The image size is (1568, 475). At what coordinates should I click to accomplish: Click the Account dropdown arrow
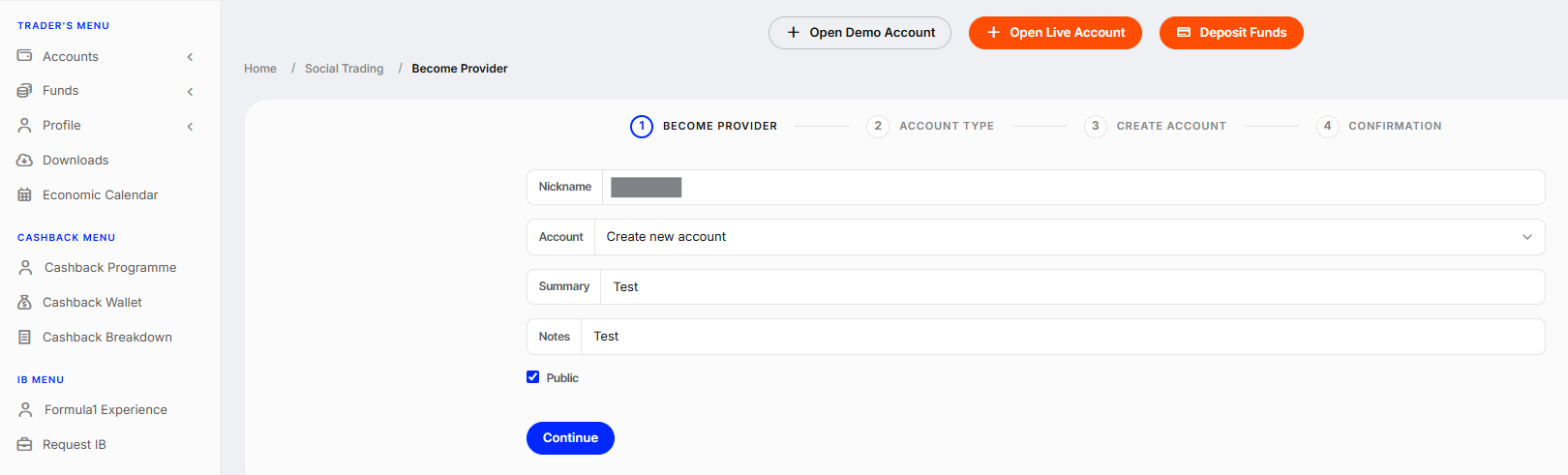[x=1527, y=237]
